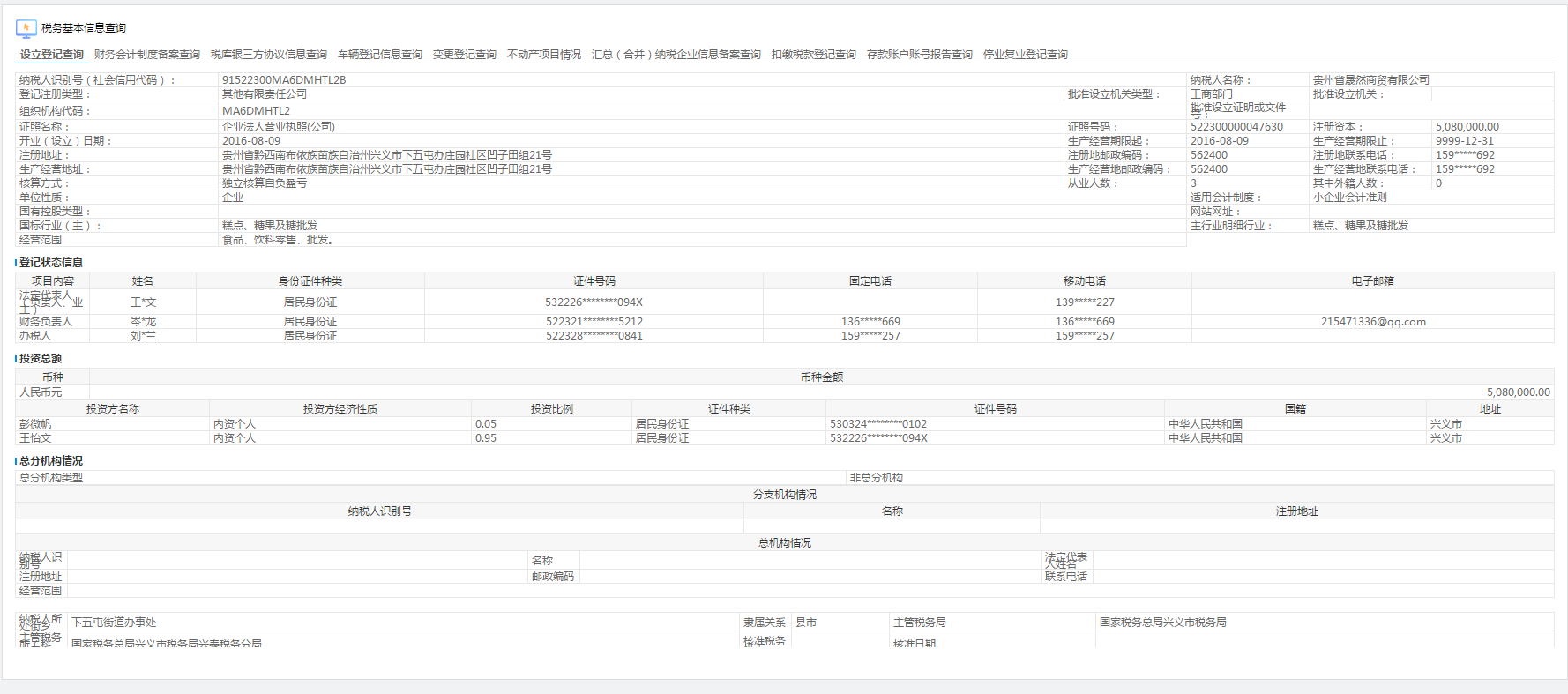The width and height of the screenshot is (1568, 694).
Task: Select the 税库银三方协议信息查询 tab
Action: [x=269, y=55]
